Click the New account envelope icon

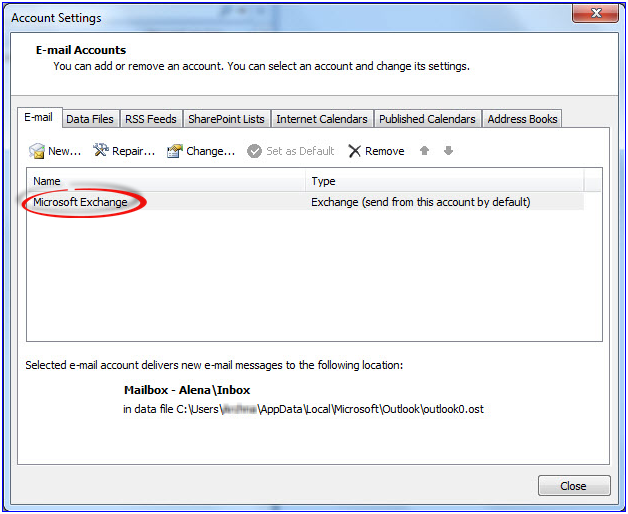[37, 151]
